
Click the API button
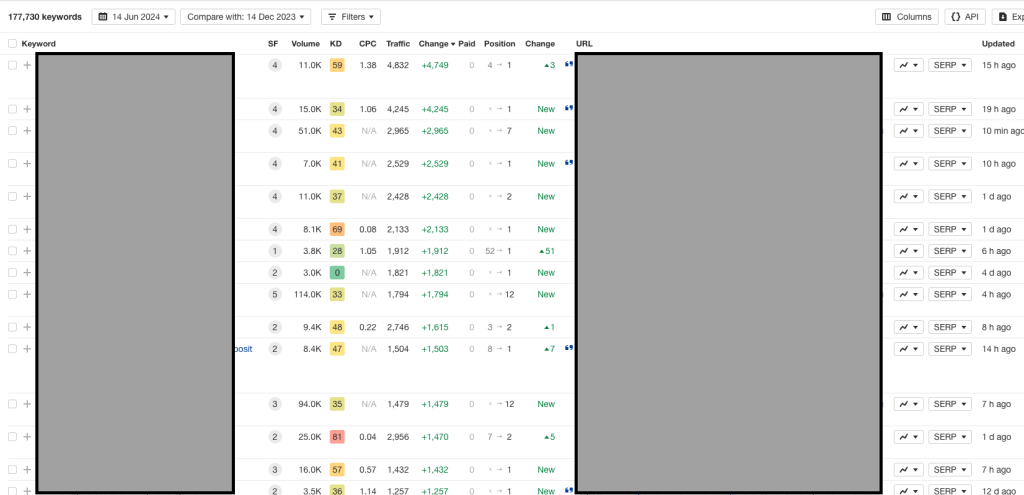pos(965,17)
